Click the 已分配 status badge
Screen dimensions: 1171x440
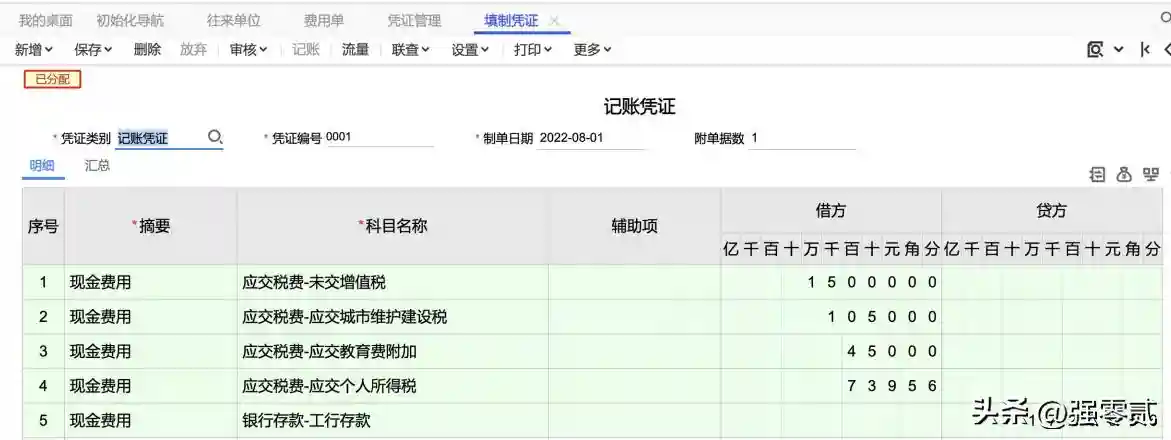[52, 79]
